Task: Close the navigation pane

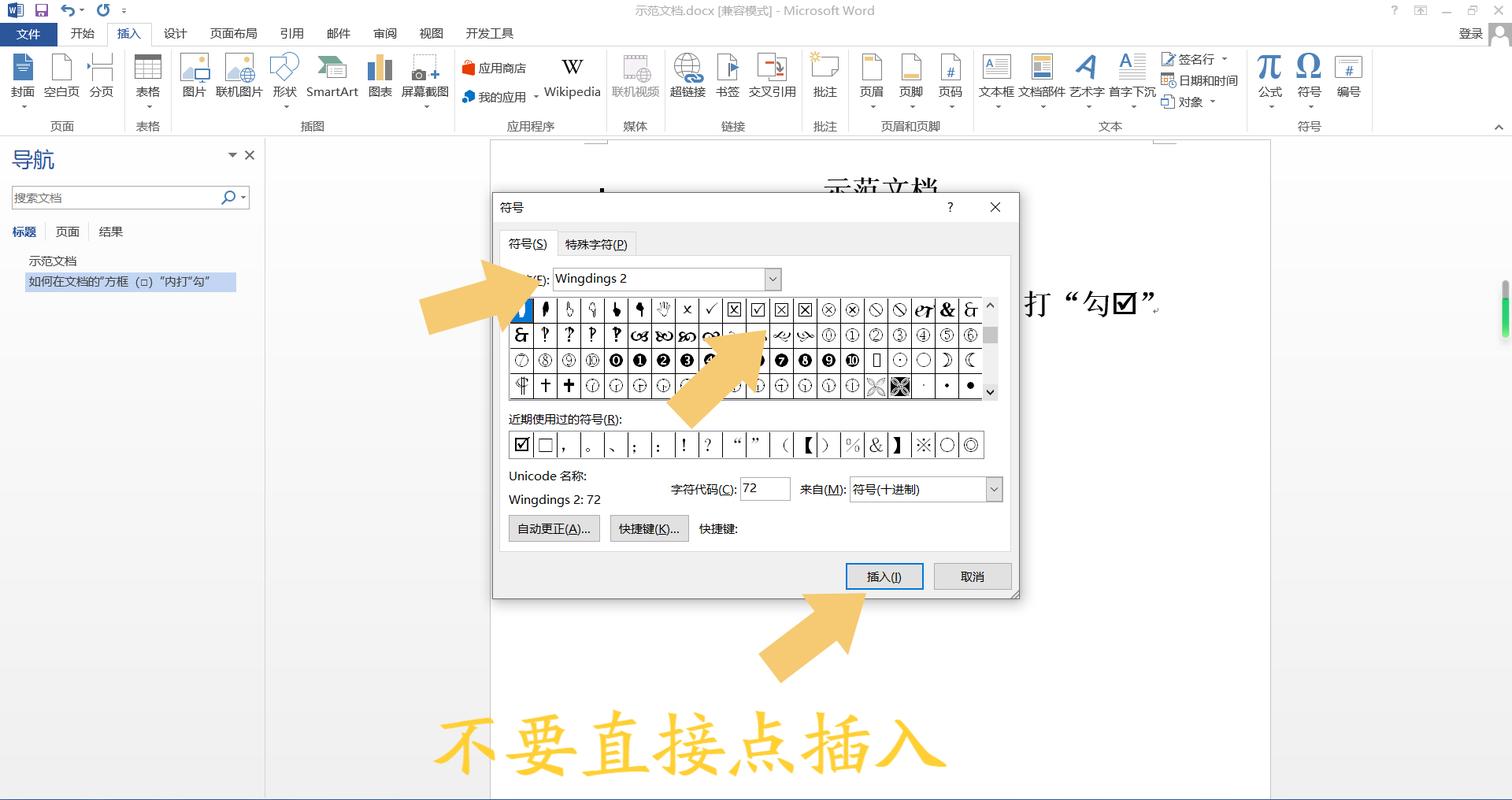Action: [x=250, y=155]
